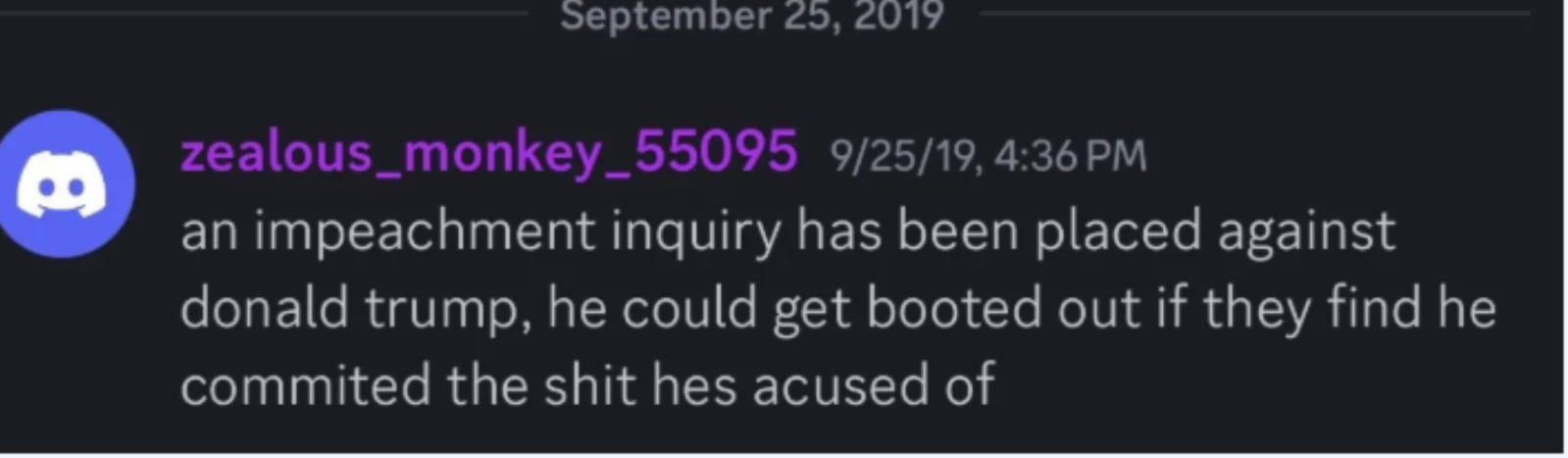Click the 9/25/19 message timestamp

(987, 156)
